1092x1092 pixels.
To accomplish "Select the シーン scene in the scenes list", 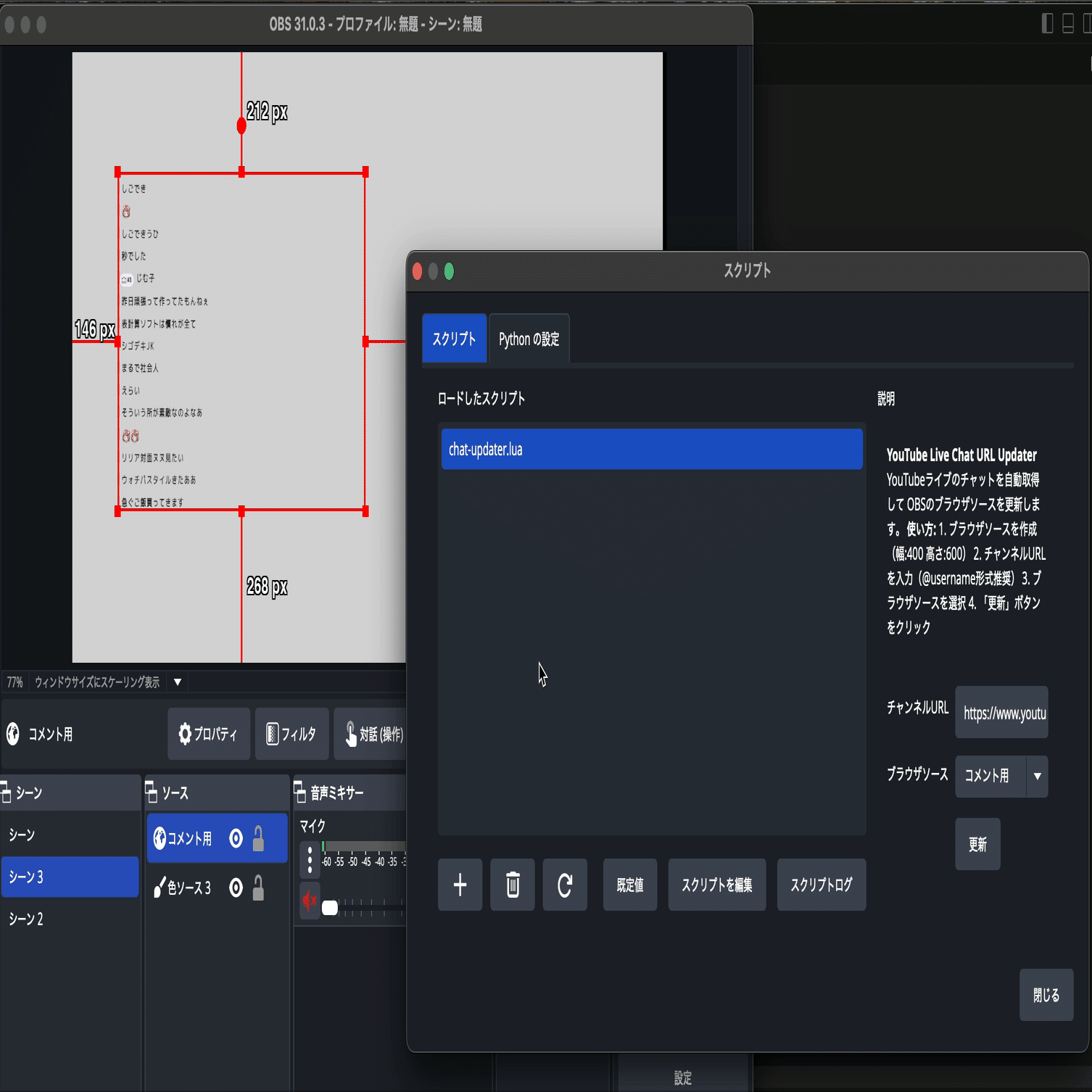I will [x=70, y=835].
